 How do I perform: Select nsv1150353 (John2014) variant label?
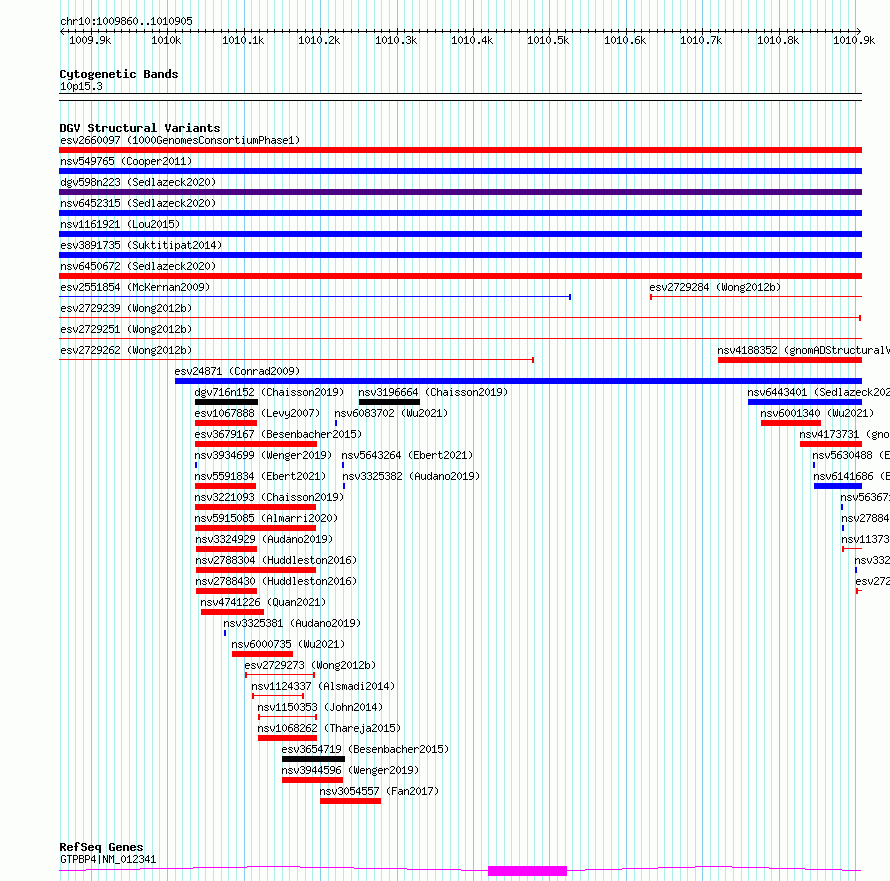pos(320,707)
